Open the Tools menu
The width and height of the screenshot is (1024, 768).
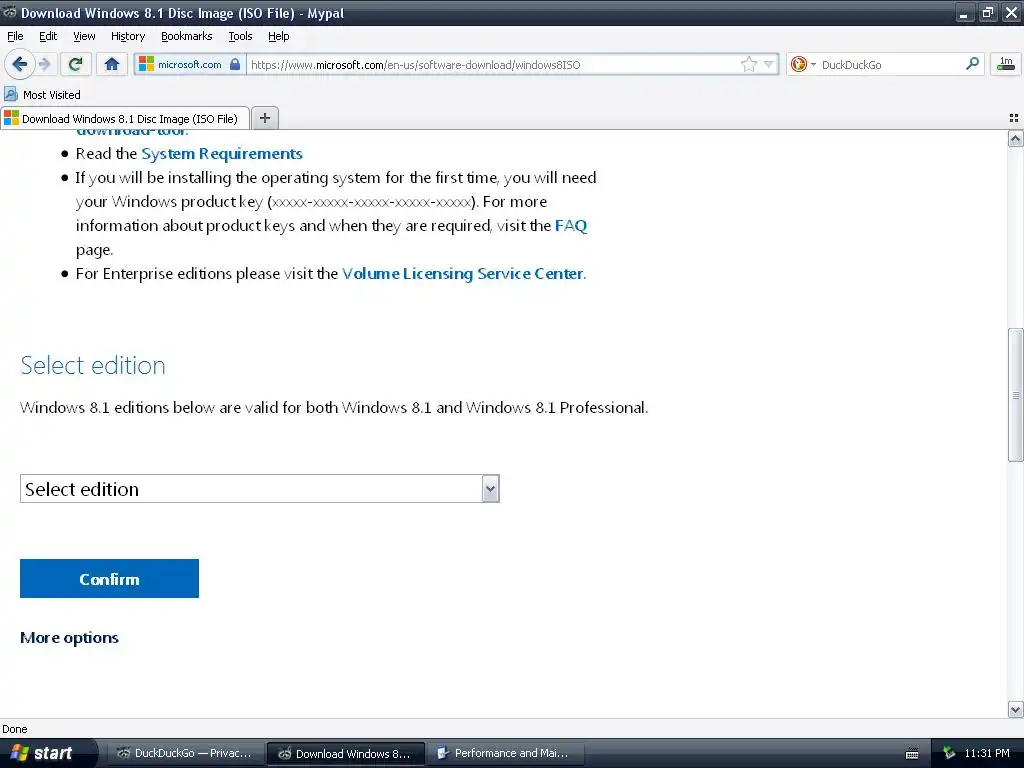240,37
